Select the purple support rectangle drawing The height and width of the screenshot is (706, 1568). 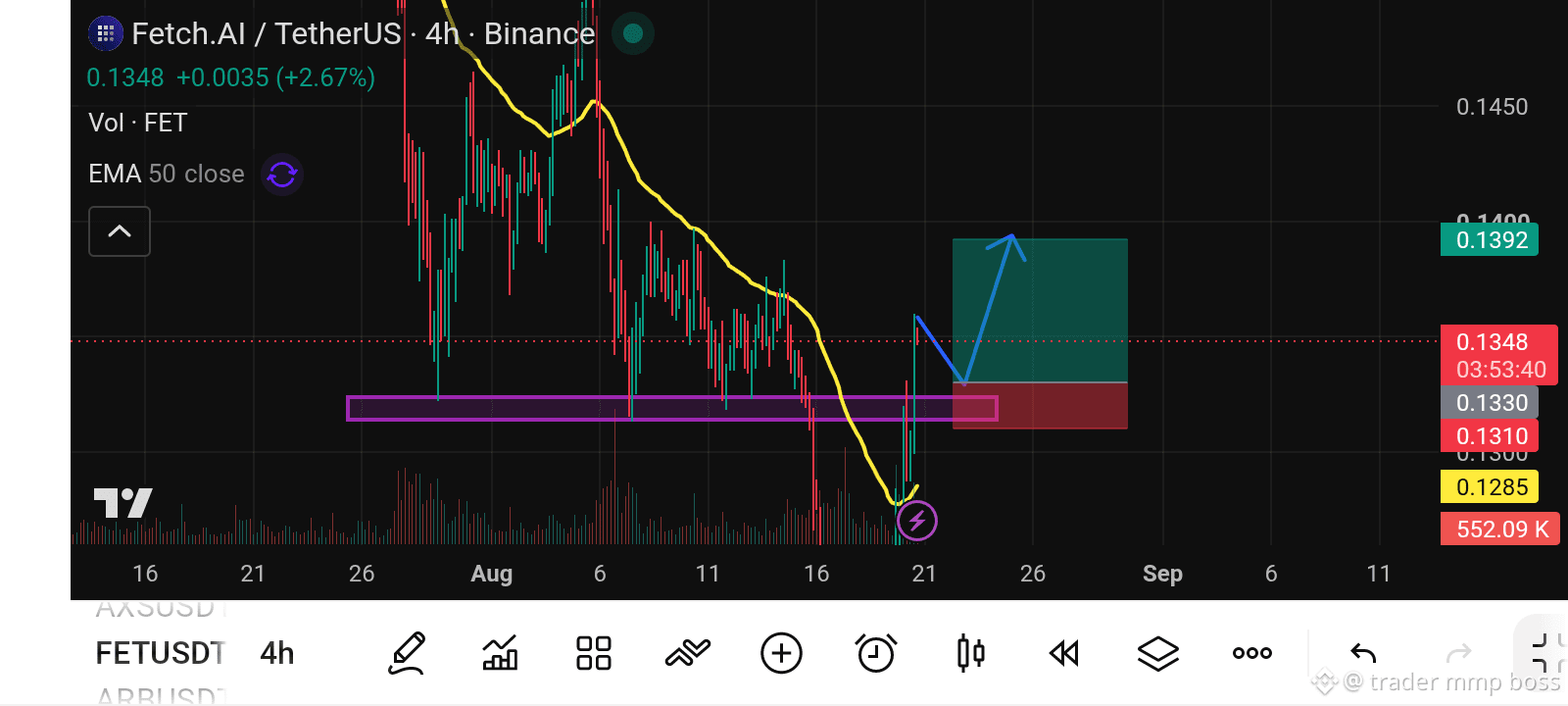[672, 408]
